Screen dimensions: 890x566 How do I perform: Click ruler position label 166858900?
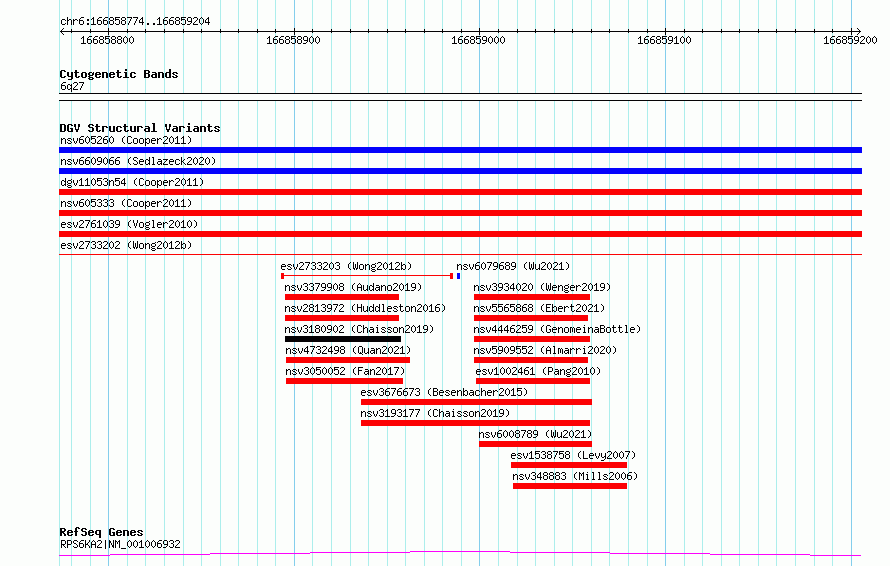pyautogui.click(x=293, y=40)
